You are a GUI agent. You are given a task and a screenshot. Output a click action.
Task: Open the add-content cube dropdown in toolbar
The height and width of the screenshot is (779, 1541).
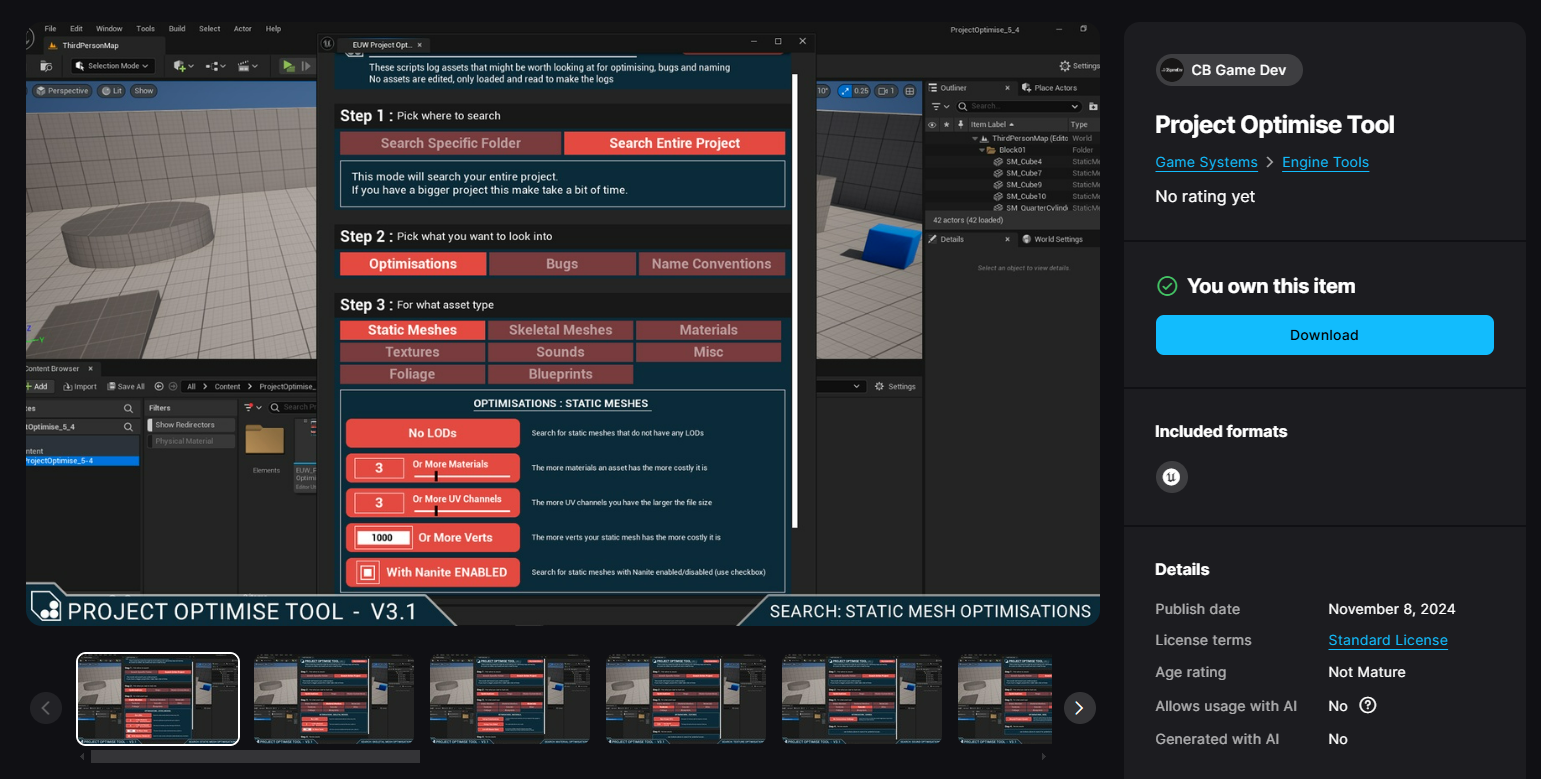tap(183, 66)
